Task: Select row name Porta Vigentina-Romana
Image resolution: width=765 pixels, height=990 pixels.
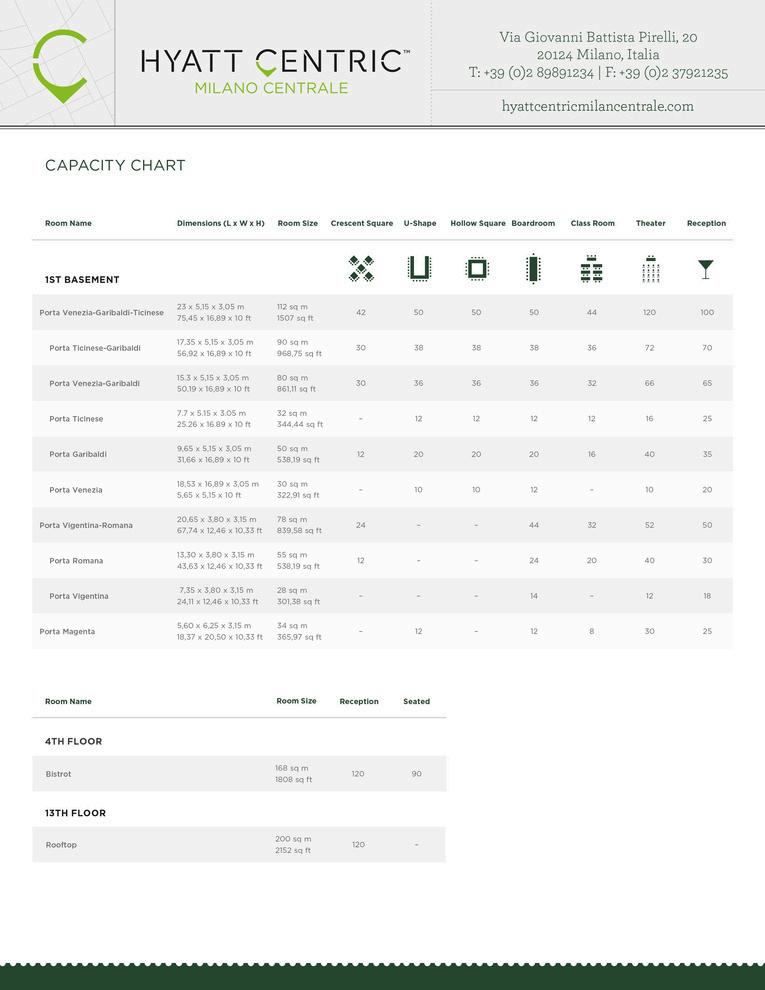Action: 86,525
